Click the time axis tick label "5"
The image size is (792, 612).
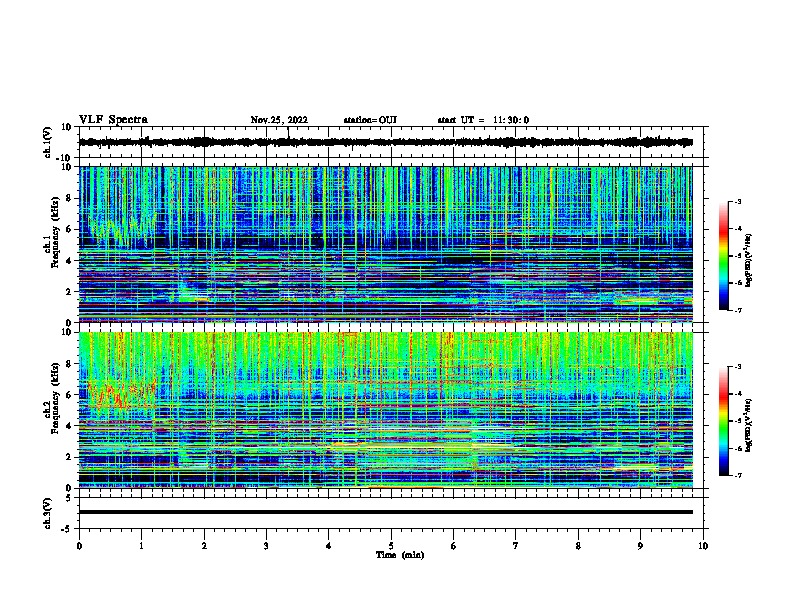pyautogui.click(x=391, y=546)
